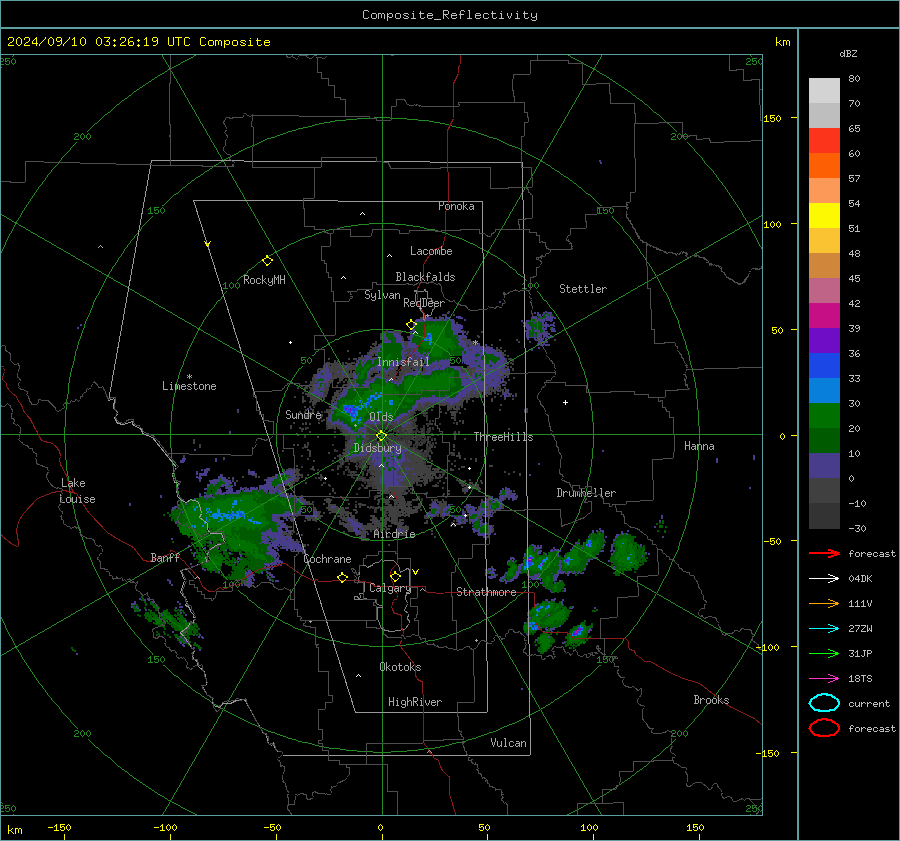Click the 150 tick on bottom axis
This screenshot has height=841, width=900.
coord(695,827)
